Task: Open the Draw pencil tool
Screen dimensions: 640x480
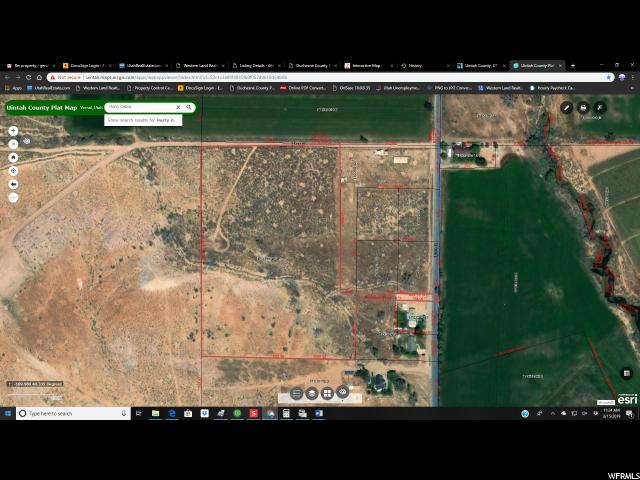Action: coord(566,108)
